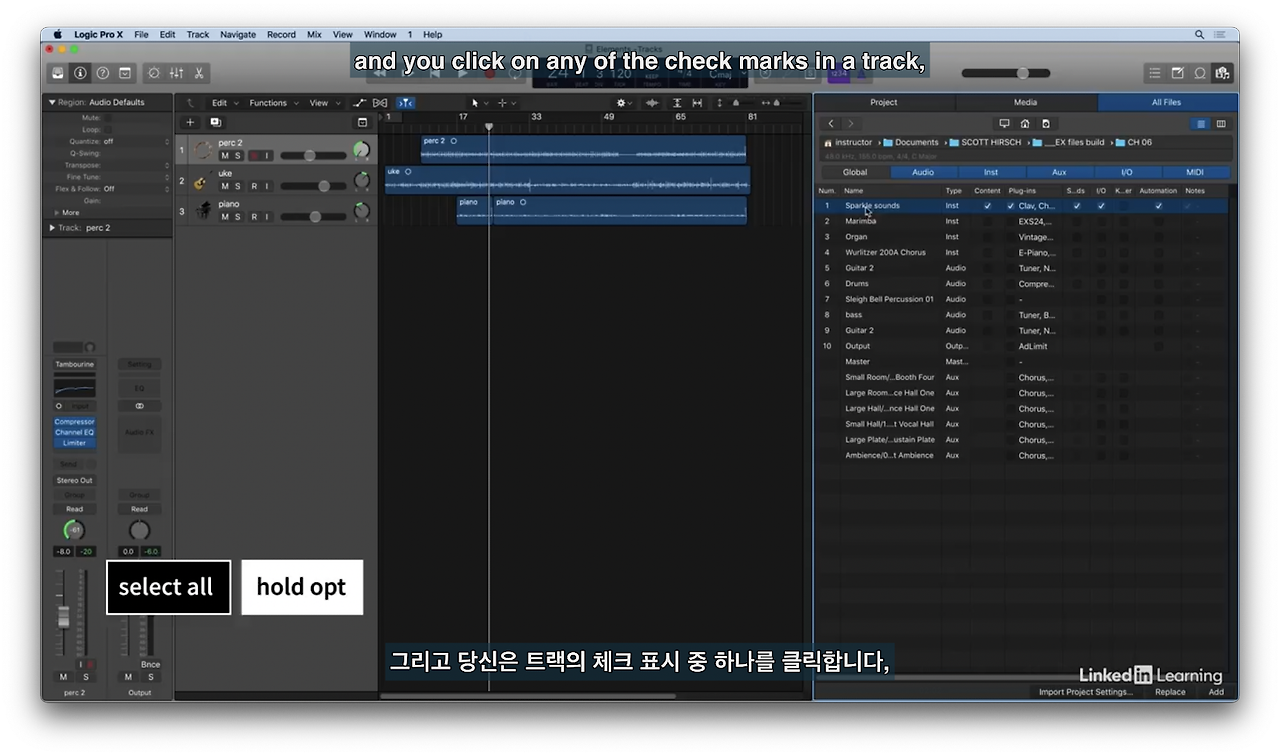The image size is (1280, 756).
Task: Click the Duplicate Track icon
Action: 215,122
